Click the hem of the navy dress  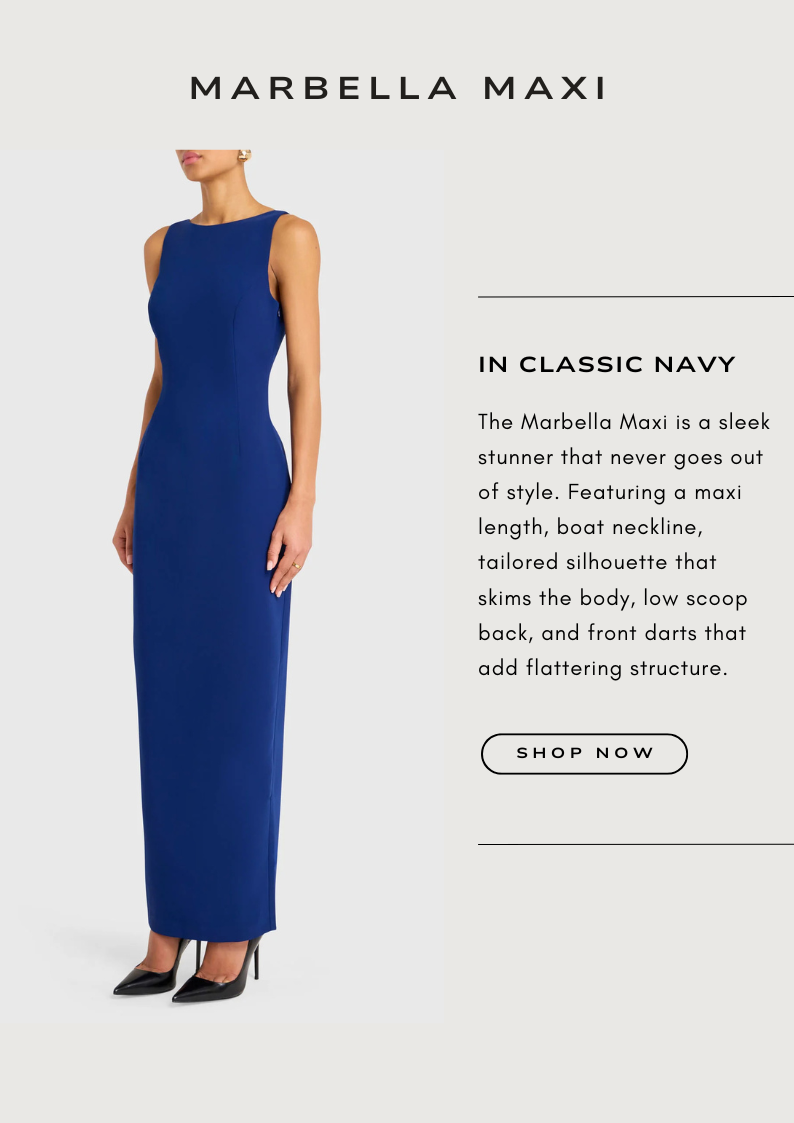pyautogui.click(x=211, y=933)
